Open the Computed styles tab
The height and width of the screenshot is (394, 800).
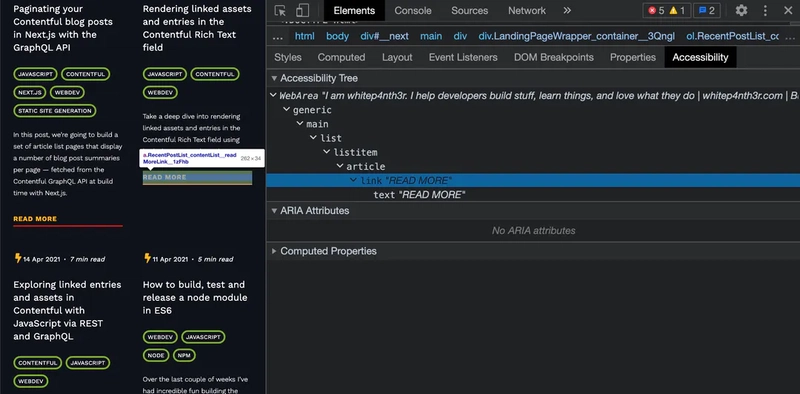341,57
